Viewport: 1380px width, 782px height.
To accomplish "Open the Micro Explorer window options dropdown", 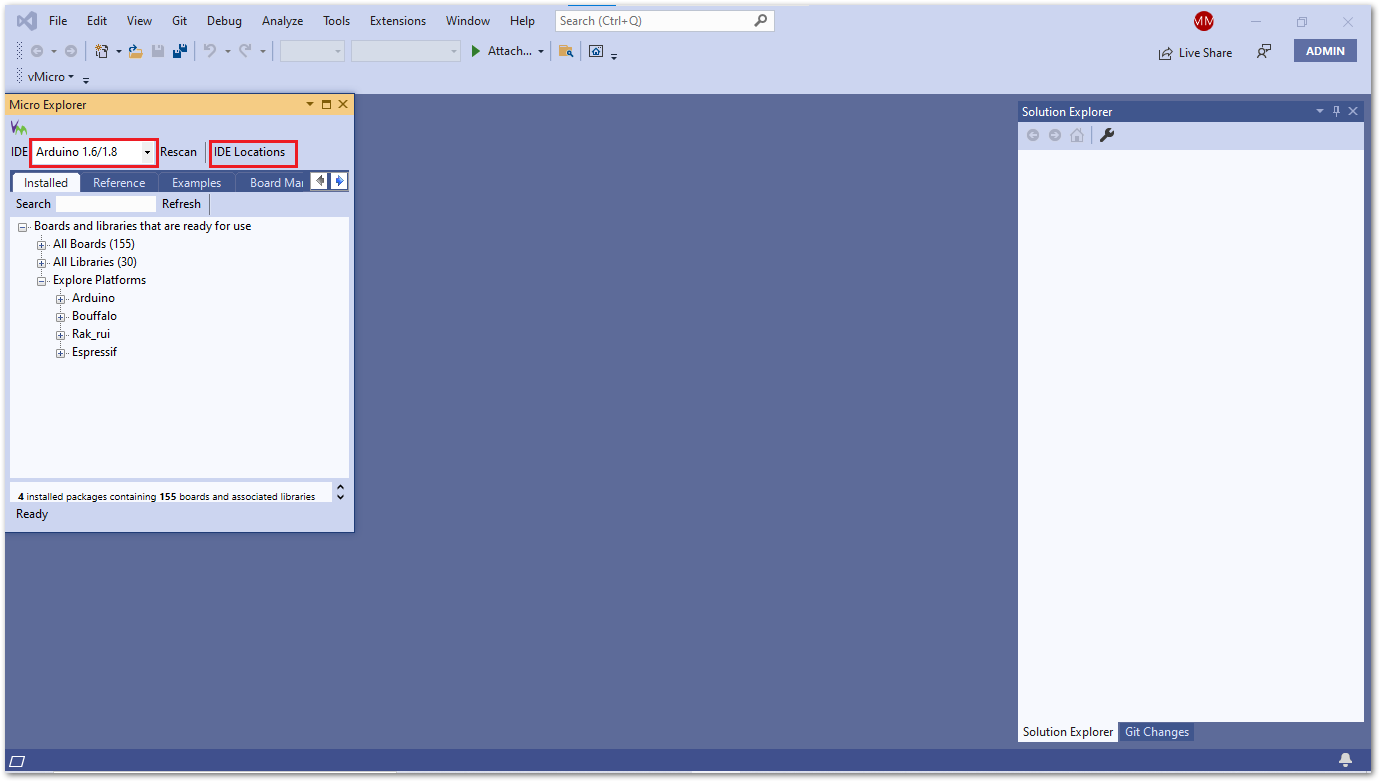I will pos(310,104).
